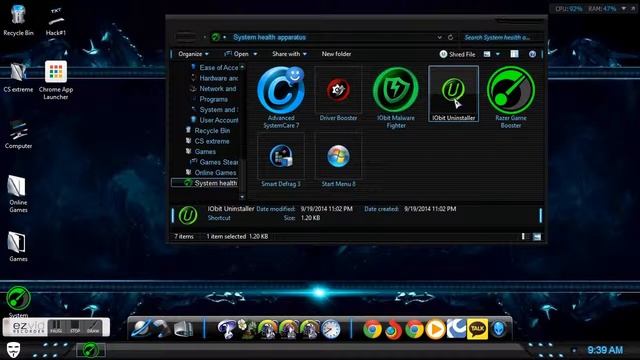Click the analog clock dock icon
This screenshot has width=640, height=360.
click(331, 329)
